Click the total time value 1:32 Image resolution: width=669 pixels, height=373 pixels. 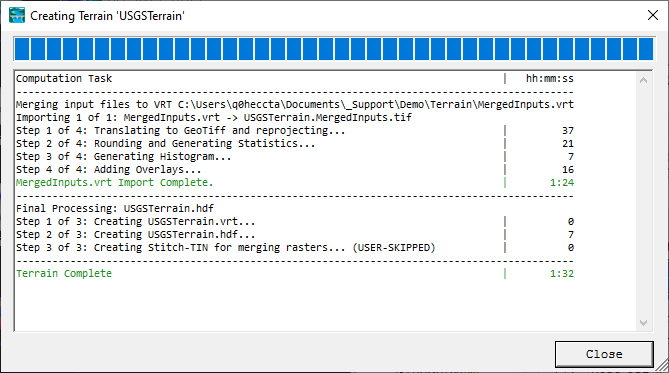point(562,274)
